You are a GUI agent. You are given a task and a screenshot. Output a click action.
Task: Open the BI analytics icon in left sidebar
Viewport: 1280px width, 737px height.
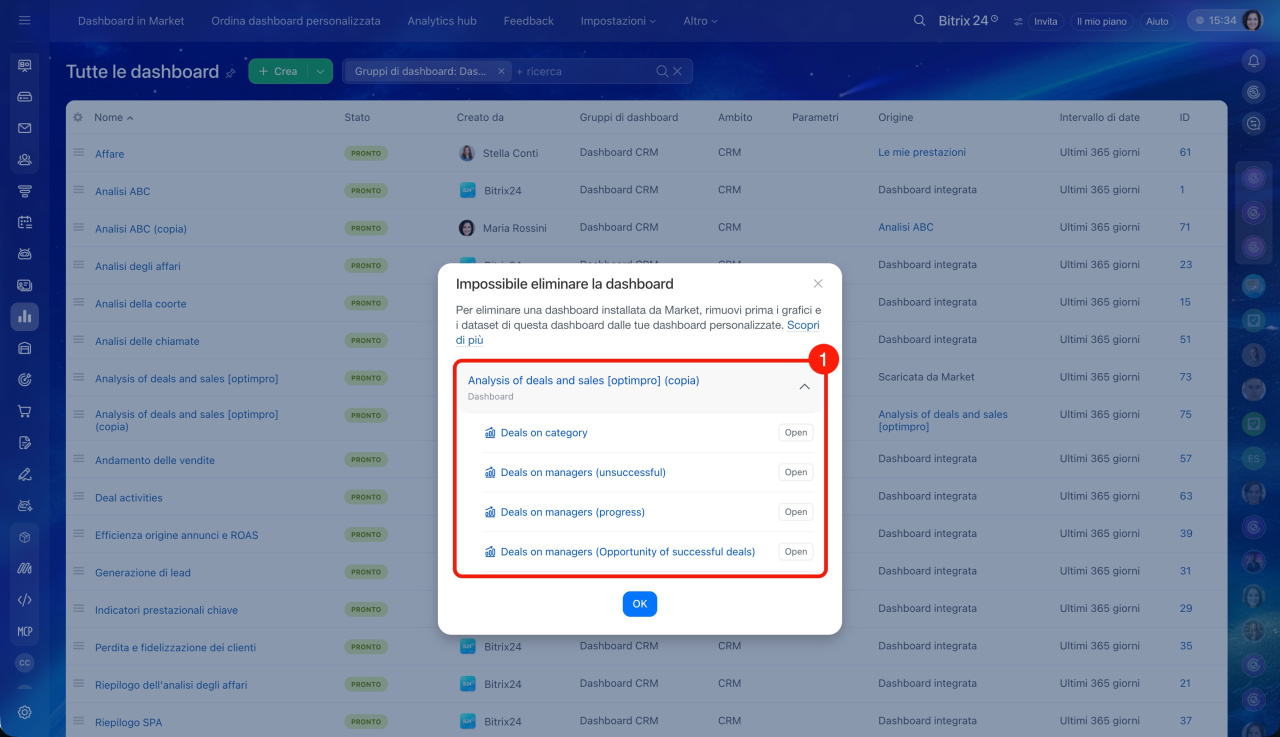[x=25, y=316]
